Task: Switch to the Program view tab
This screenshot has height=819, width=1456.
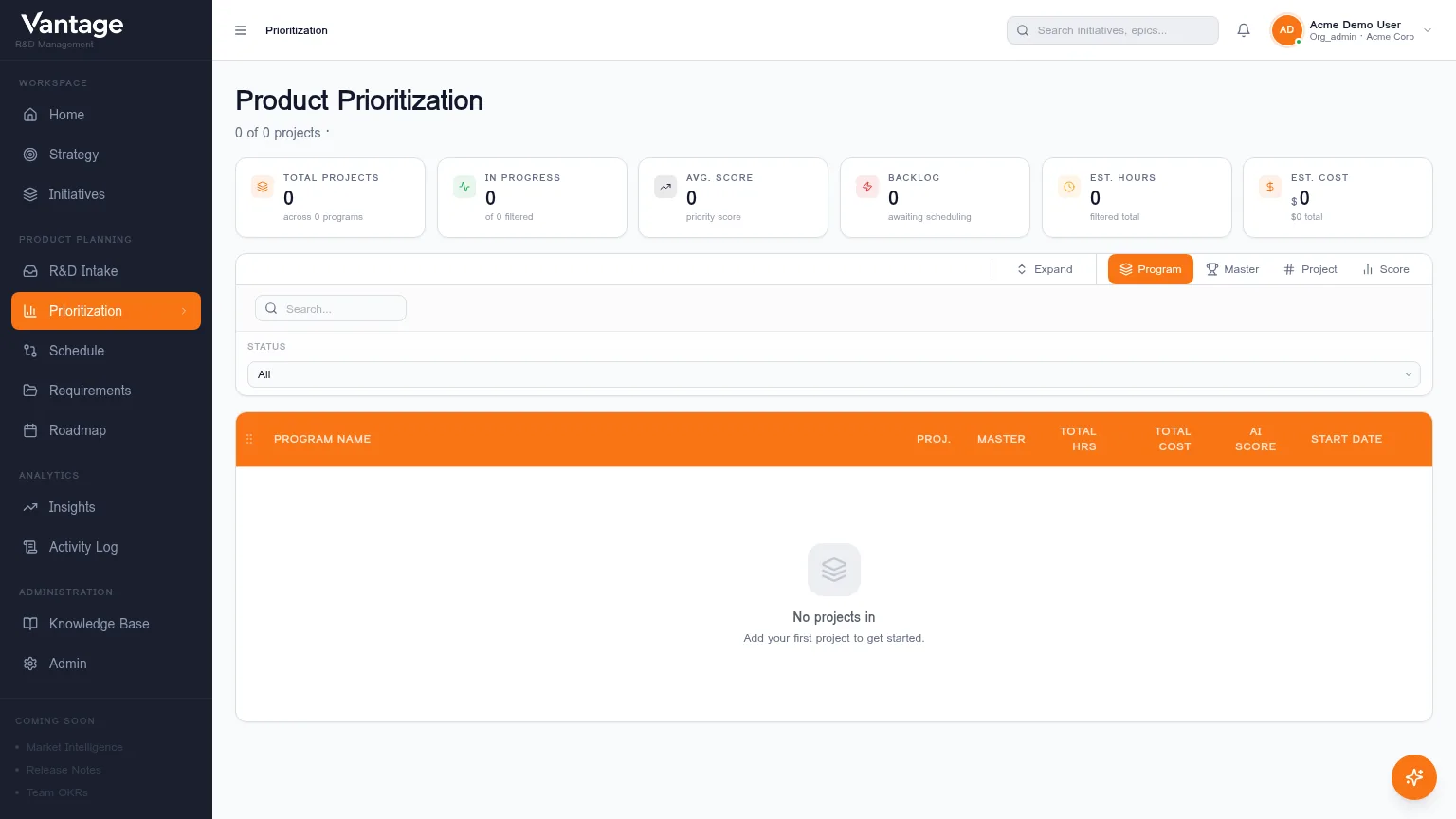Action: (1151, 269)
